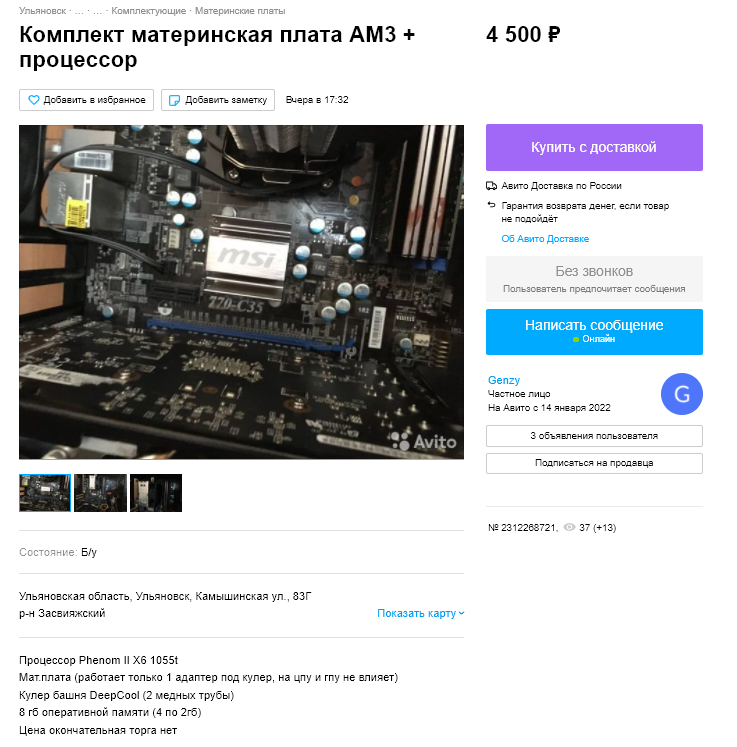Click Написать сообщение button
This screenshot has height=747, width=737.
[594, 332]
